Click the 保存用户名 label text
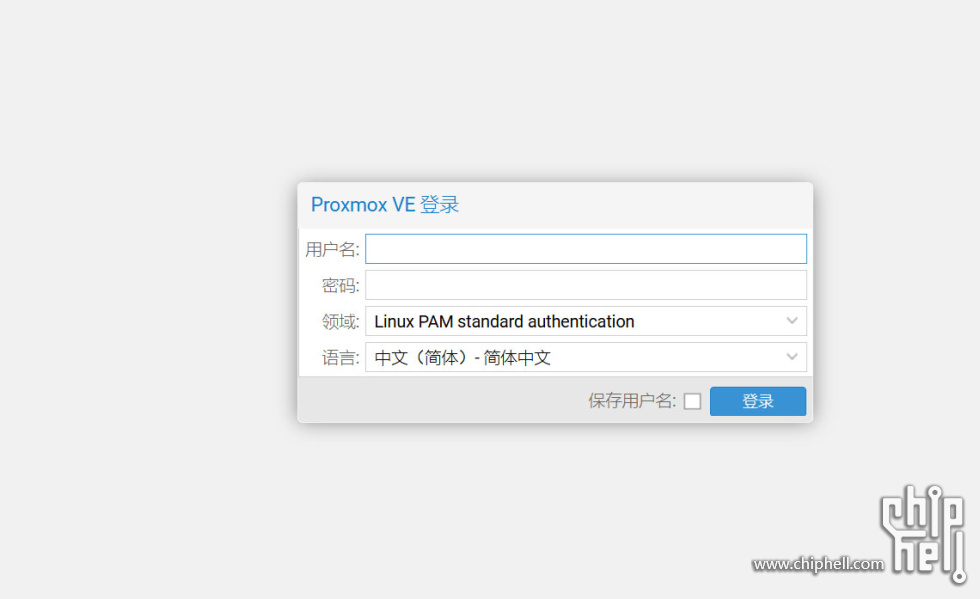The width and height of the screenshot is (980, 599). (x=632, y=401)
